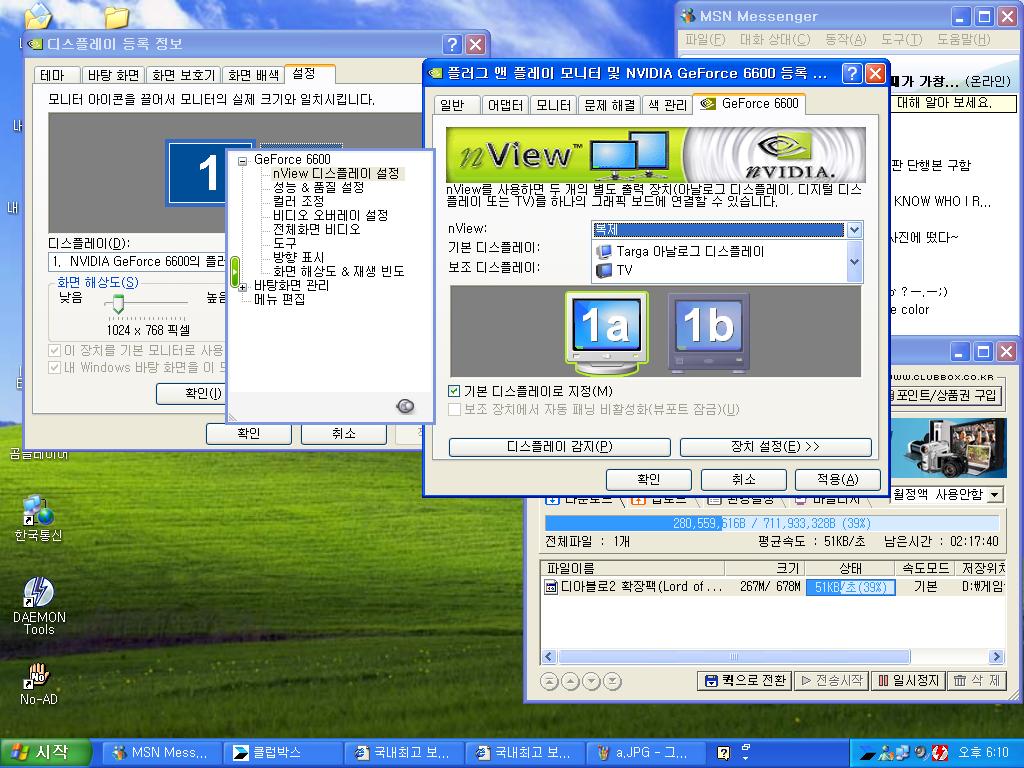Toggle the 이 장치를 기본 모니터로 사용 checkbox

55,351
